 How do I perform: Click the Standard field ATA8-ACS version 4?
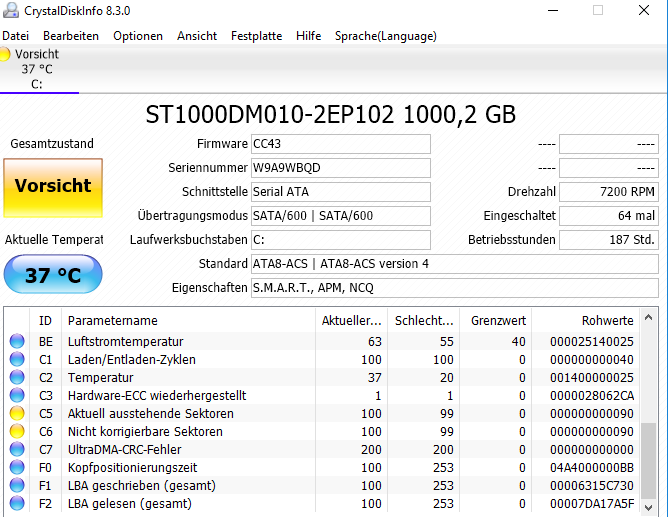click(455, 264)
